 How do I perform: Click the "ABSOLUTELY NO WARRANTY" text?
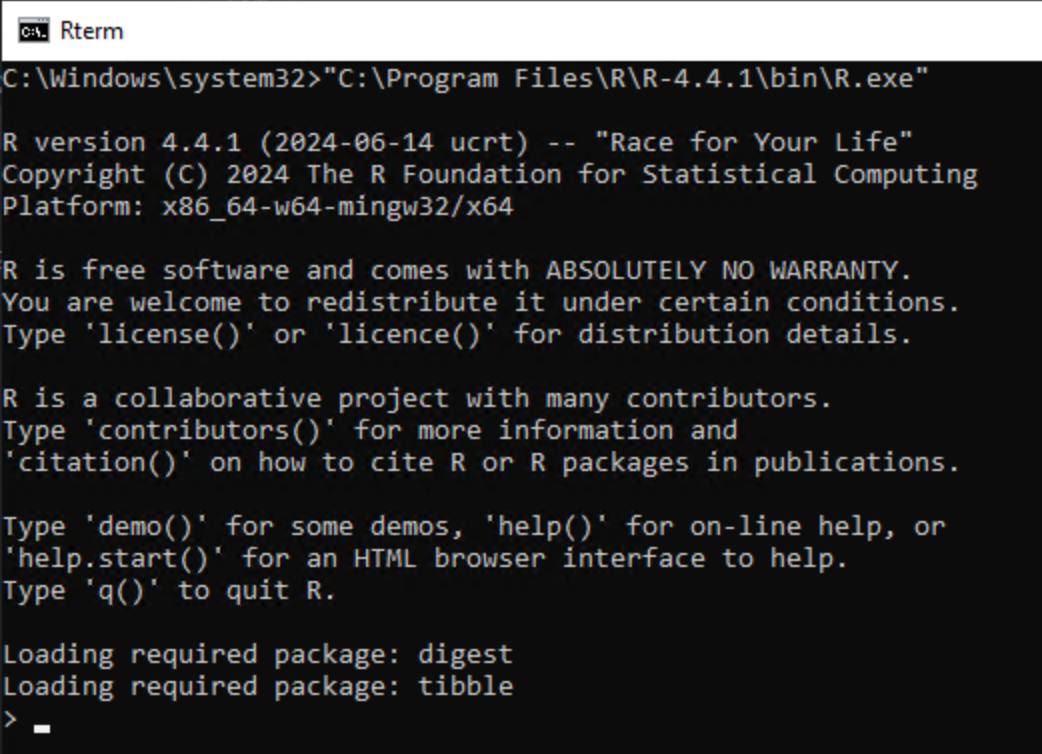[721, 270]
